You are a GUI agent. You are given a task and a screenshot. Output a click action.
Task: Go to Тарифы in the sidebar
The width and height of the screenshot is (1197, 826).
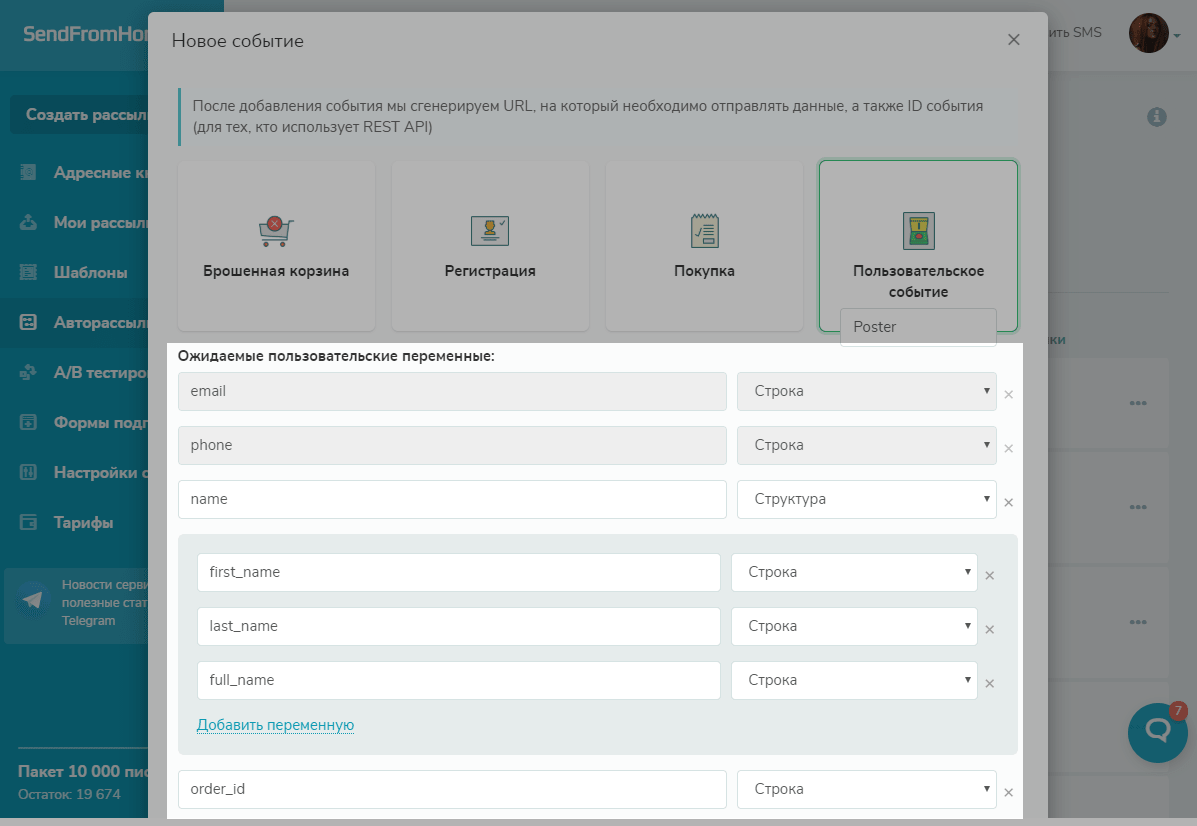click(83, 522)
